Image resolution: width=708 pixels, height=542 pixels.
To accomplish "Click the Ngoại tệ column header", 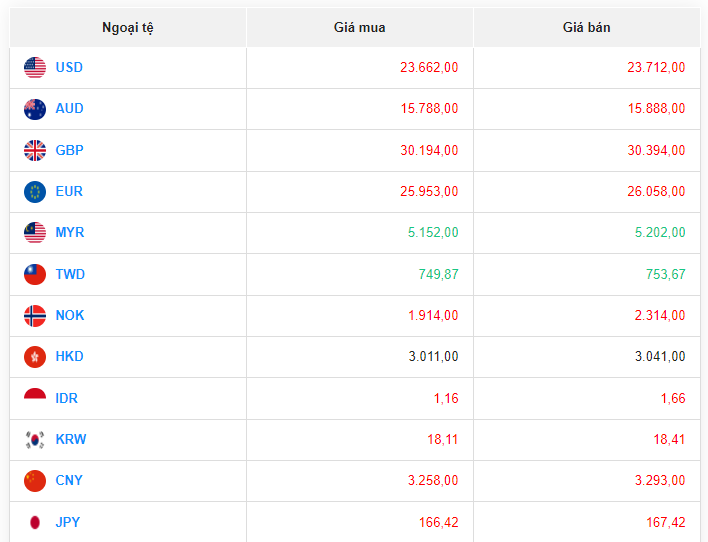I will tap(128, 28).
